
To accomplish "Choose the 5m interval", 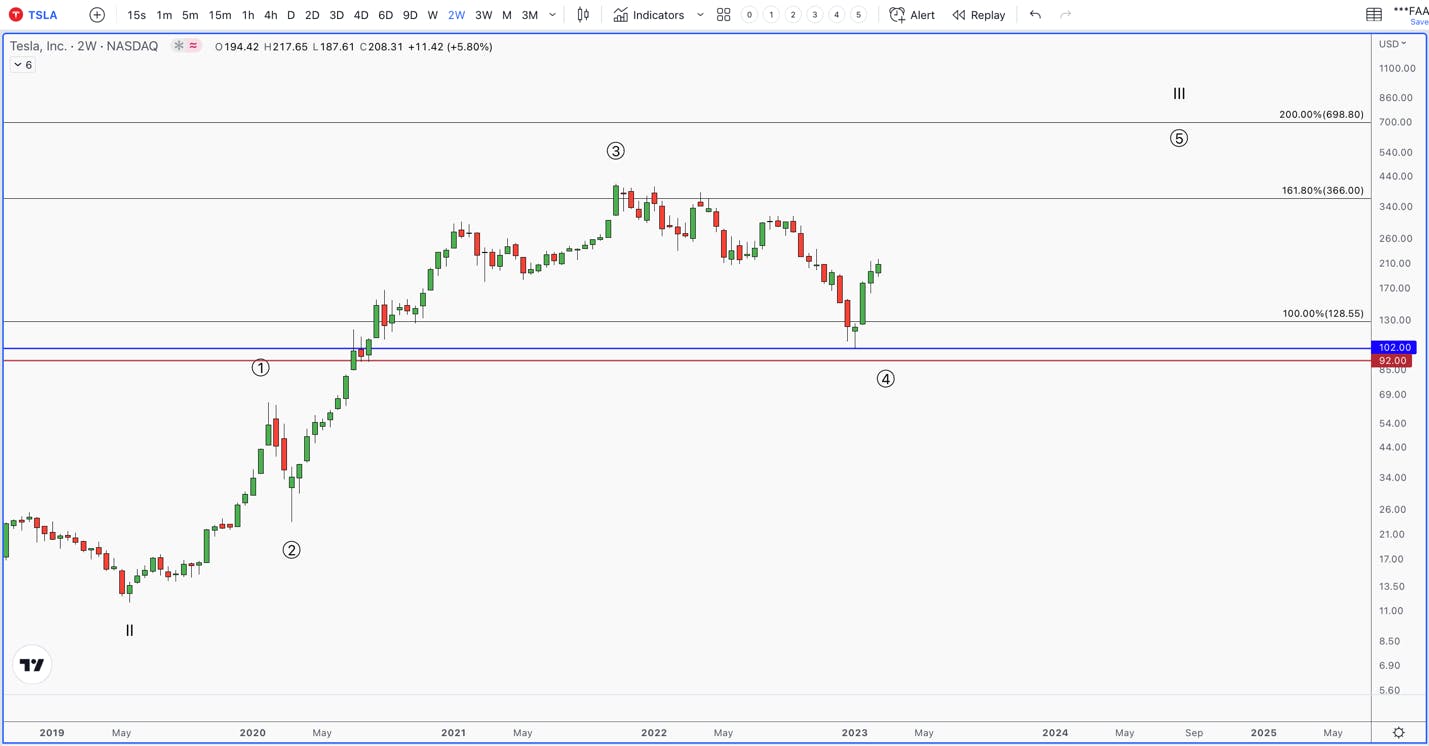I will pos(190,15).
